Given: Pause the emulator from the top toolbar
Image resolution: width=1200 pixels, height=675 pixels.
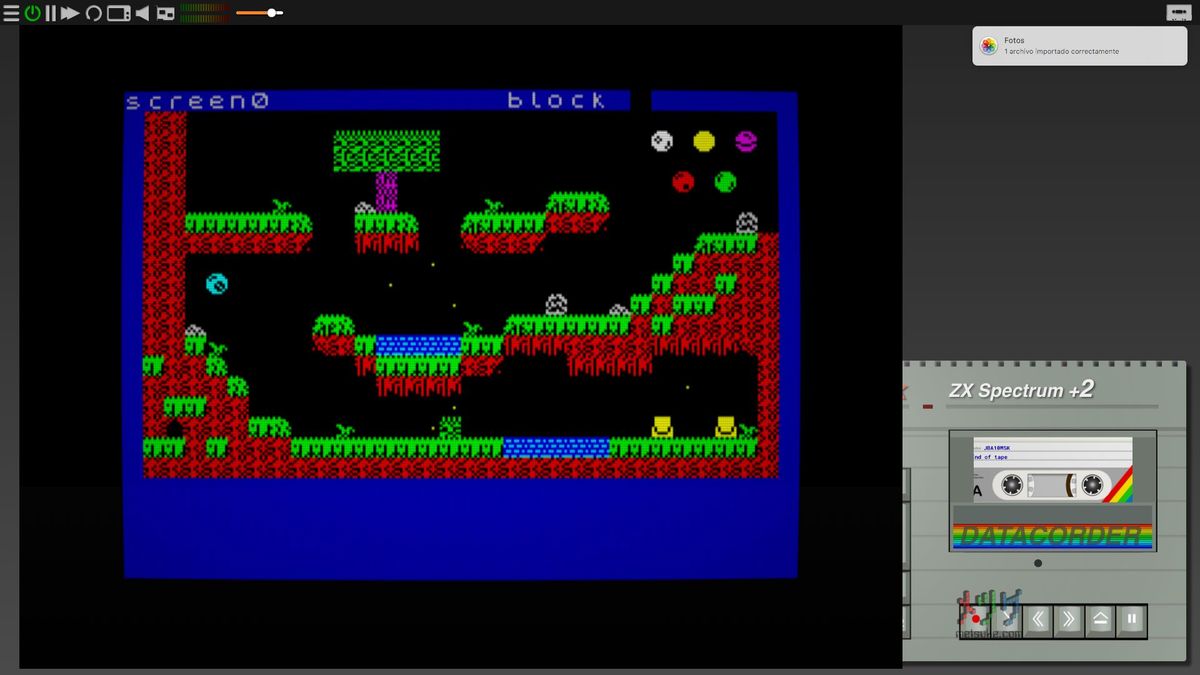Looking at the screenshot, I should click(50, 13).
